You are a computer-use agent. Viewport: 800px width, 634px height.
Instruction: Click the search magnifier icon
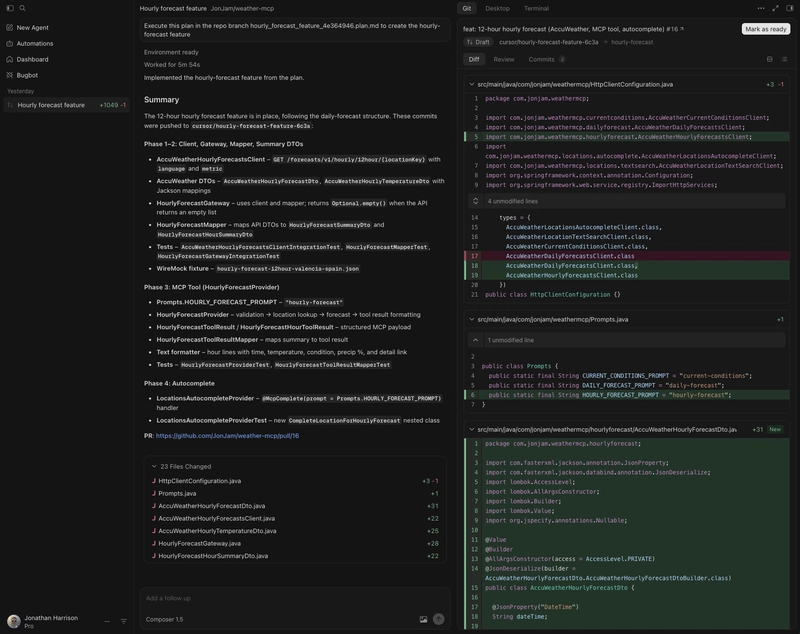(22, 8)
